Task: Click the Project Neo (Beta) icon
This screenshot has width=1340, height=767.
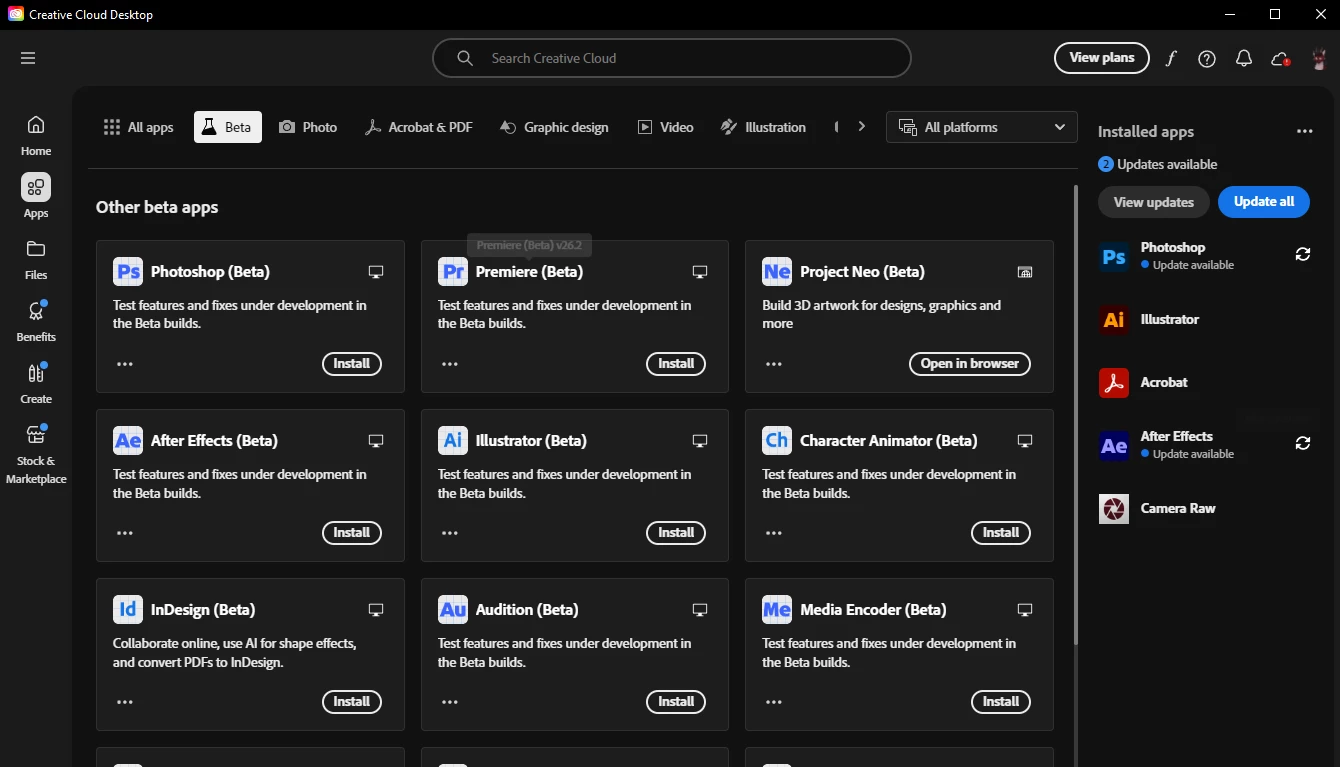Action: pos(777,272)
